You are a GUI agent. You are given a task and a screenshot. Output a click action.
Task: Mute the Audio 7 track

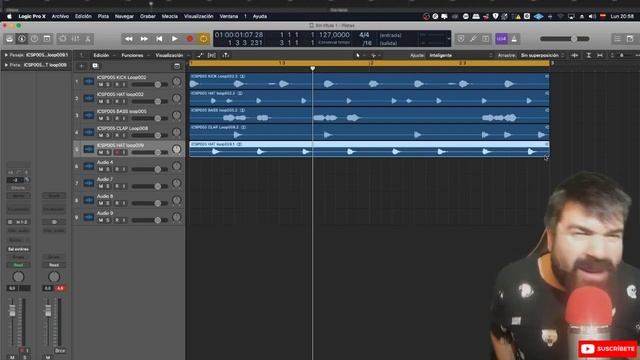[x=101, y=186]
